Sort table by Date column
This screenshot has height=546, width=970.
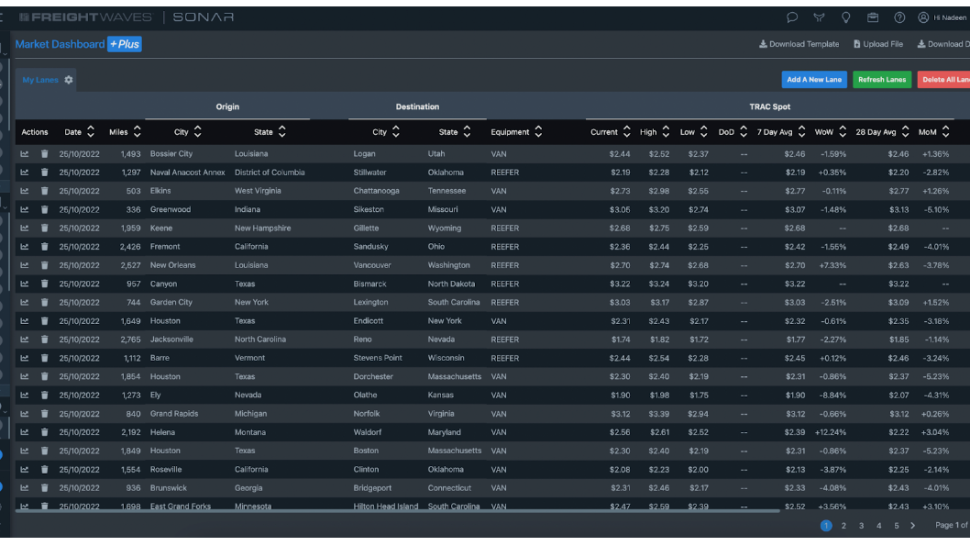[x=79, y=132]
